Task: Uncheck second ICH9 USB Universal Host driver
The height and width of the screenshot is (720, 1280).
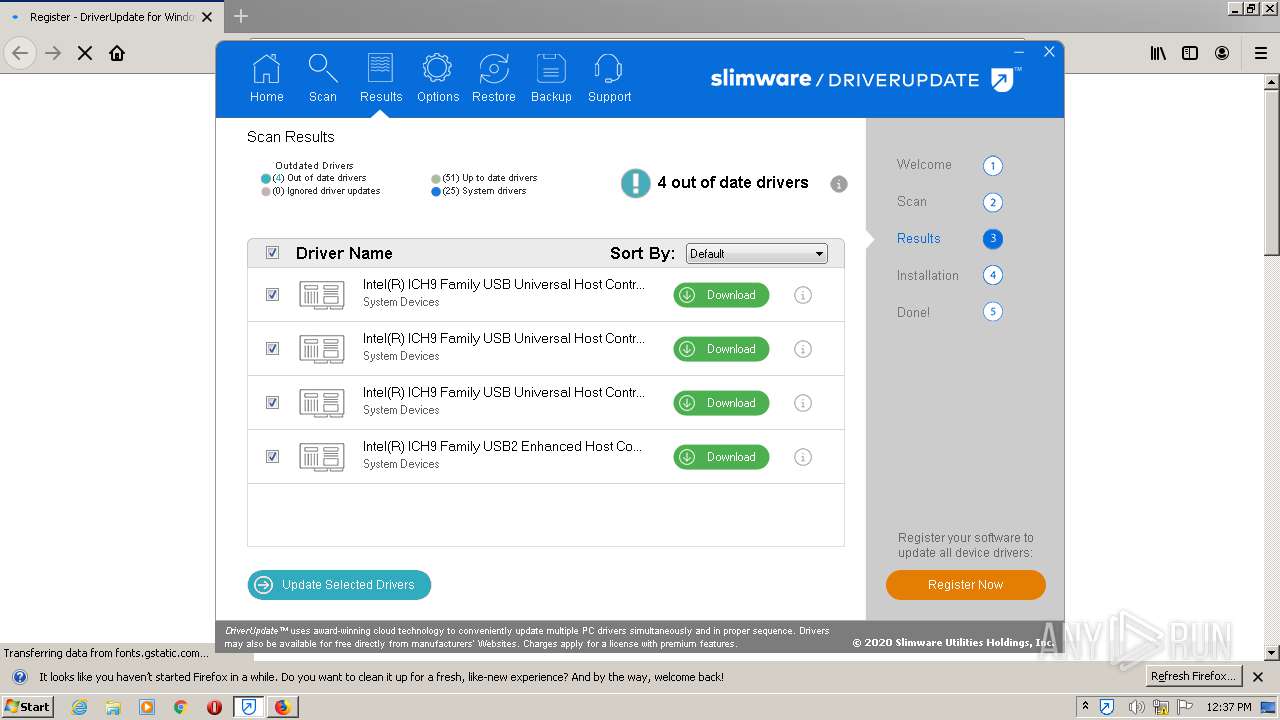Action: click(272, 349)
